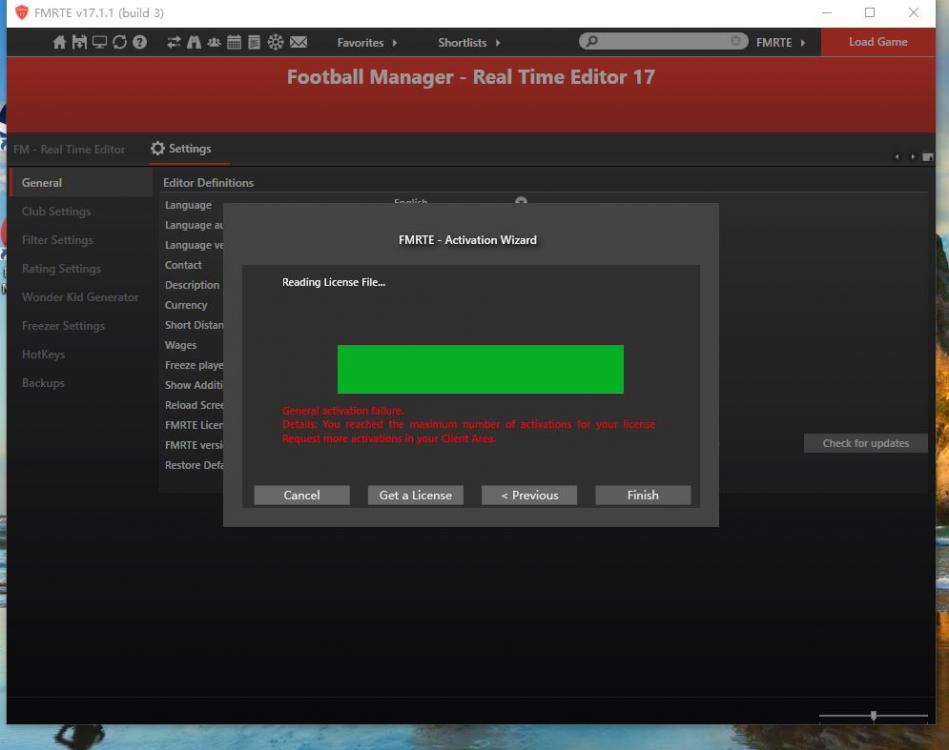This screenshot has height=750, width=949.
Task: Click Get a License button
Action: pos(415,495)
